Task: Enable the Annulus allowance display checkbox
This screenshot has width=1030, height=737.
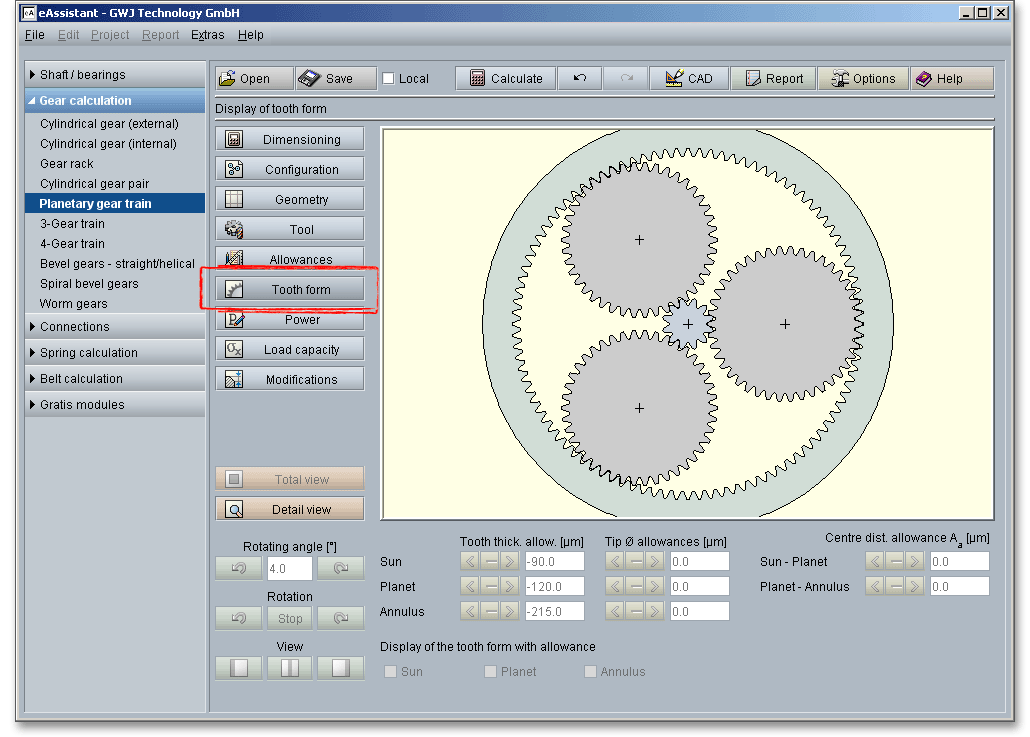Action: point(590,672)
